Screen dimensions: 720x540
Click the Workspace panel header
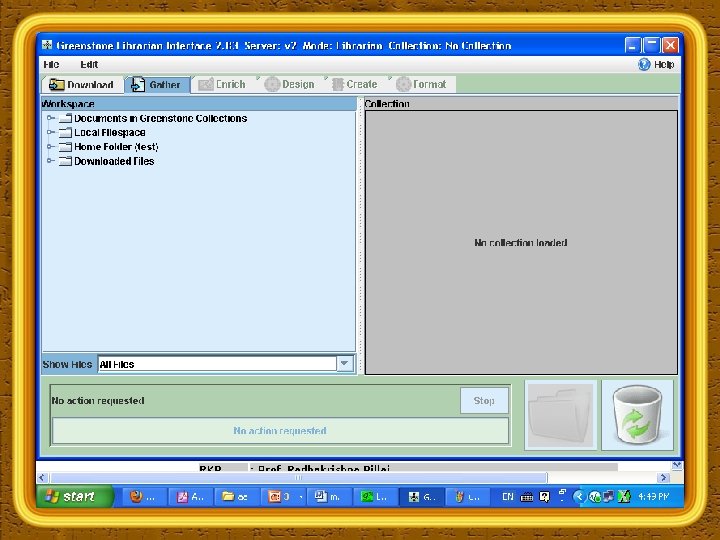pyautogui.click(x=198, y=104)
